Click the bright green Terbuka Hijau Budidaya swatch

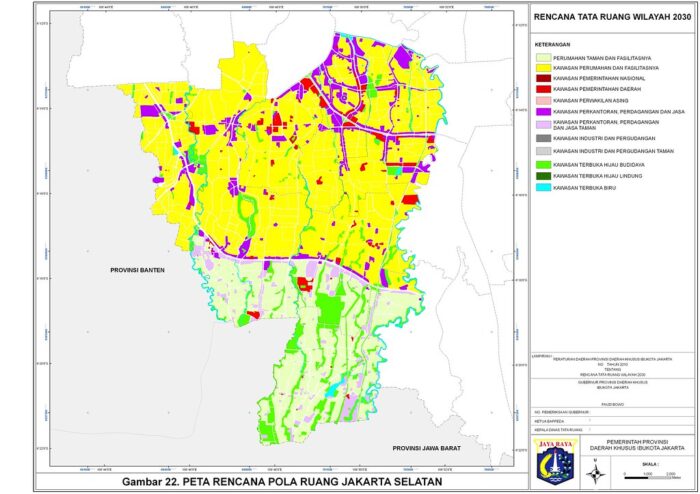pos(543,163)
